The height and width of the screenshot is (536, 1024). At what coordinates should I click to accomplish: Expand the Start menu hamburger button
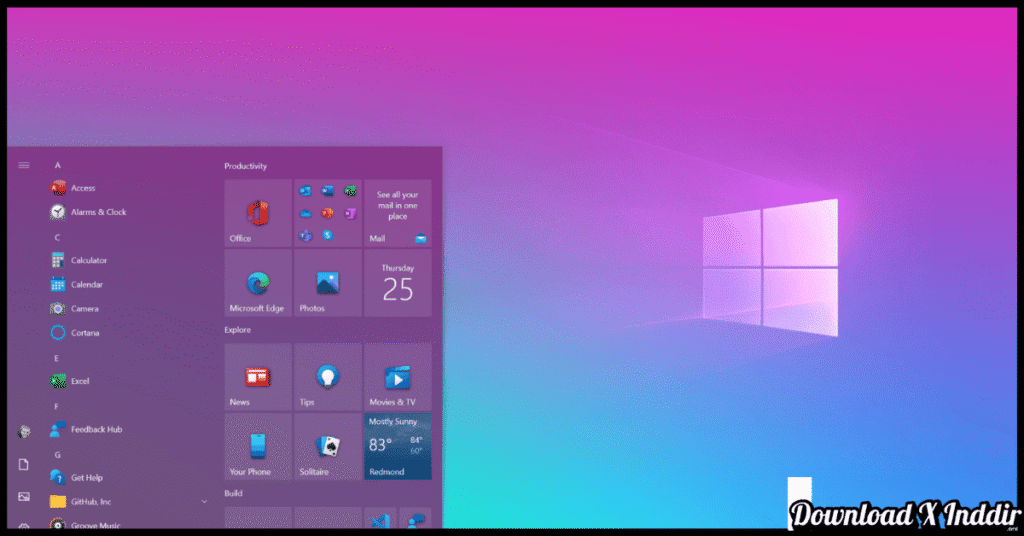[24, 165]
